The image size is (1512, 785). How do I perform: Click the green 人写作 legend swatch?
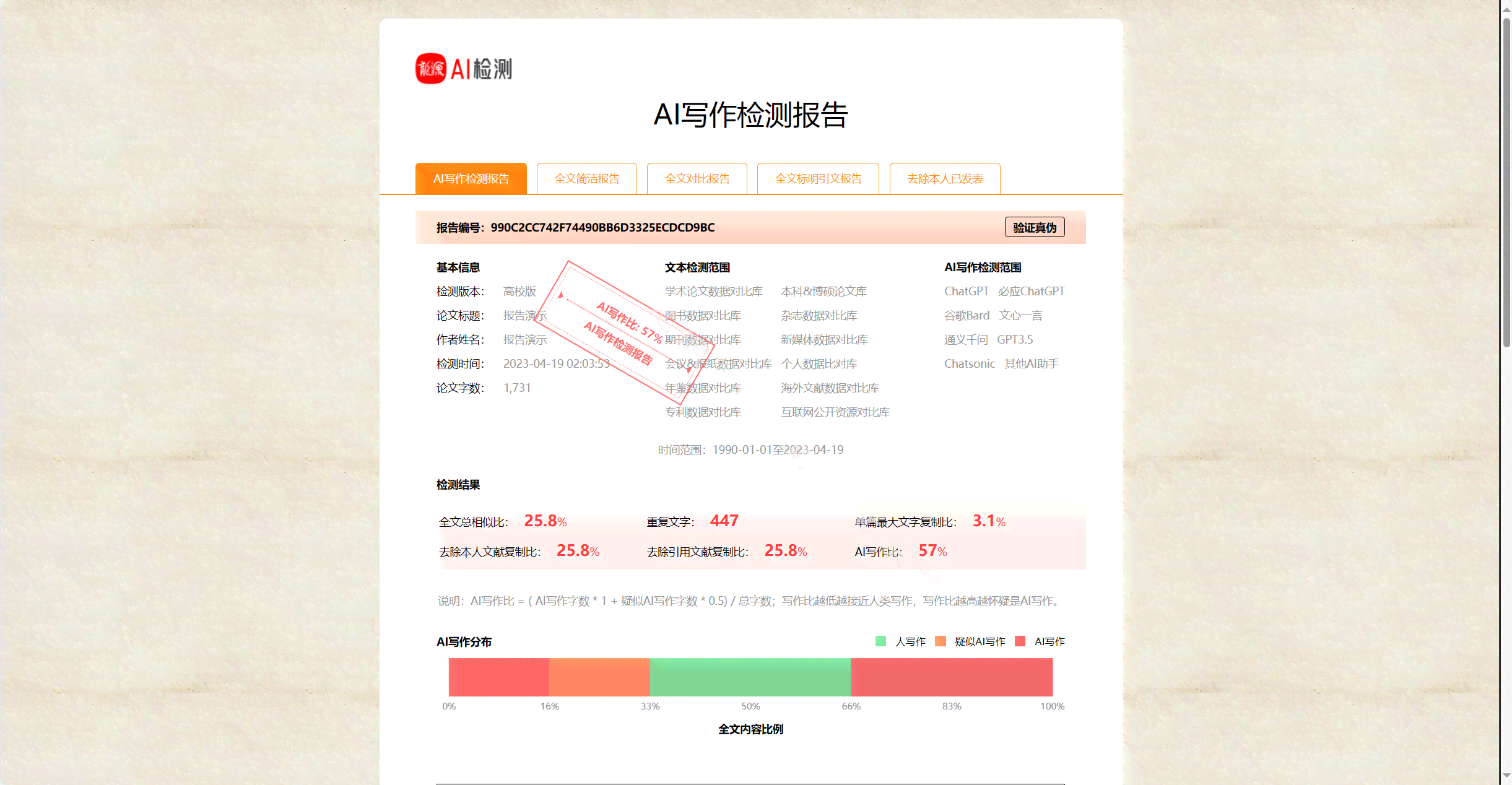880,641
